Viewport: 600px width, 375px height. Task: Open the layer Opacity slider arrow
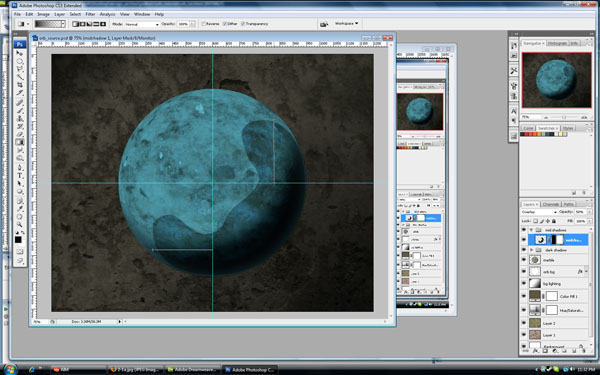click(x=590, y=212)
